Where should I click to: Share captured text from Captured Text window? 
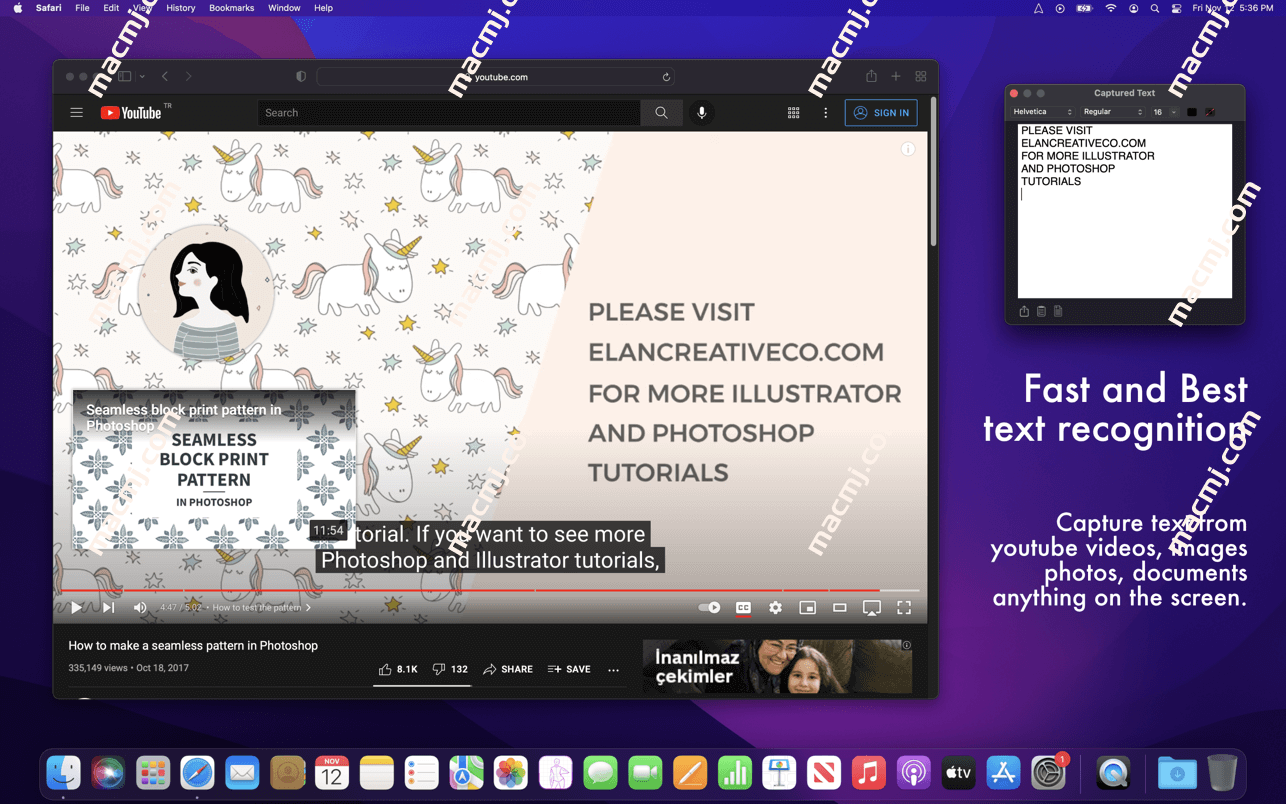pyautogui.click(x=1024, y=312)
